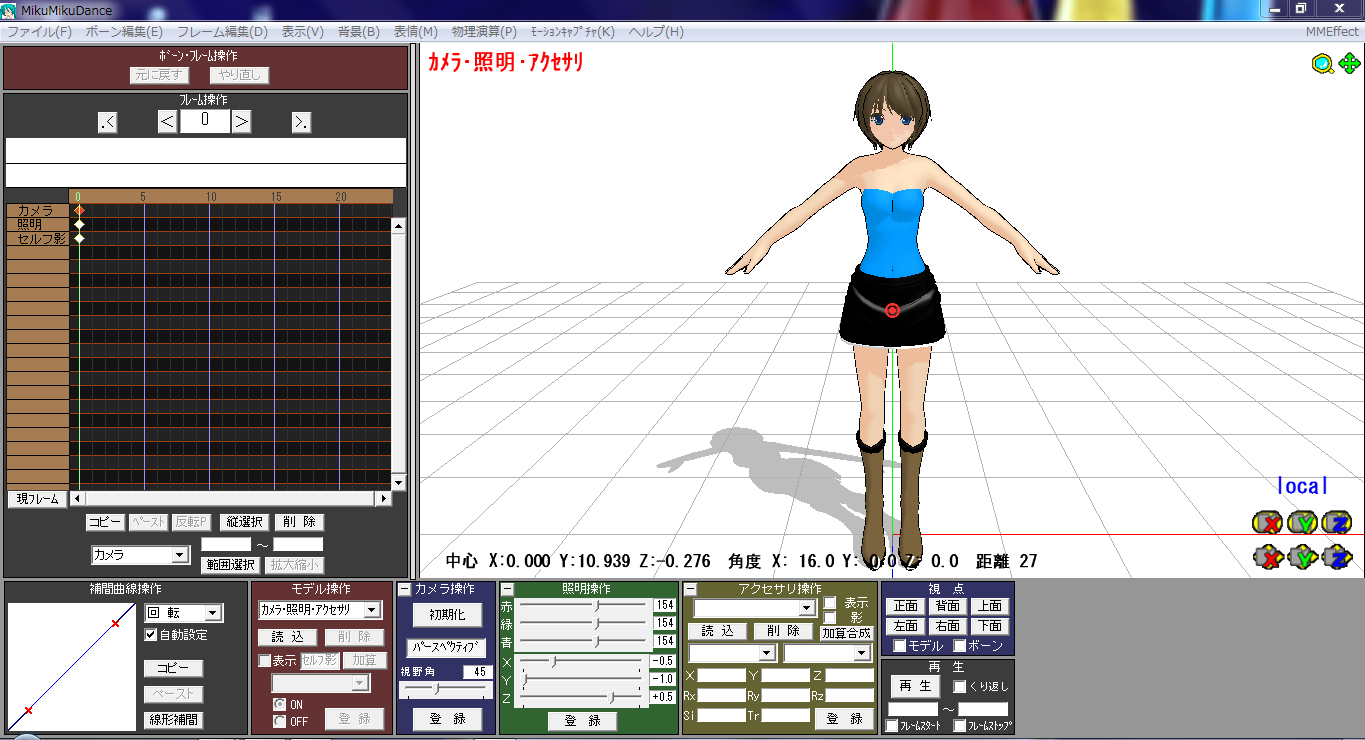Click the green camera move arrows icon

[x=1349, y=64]
